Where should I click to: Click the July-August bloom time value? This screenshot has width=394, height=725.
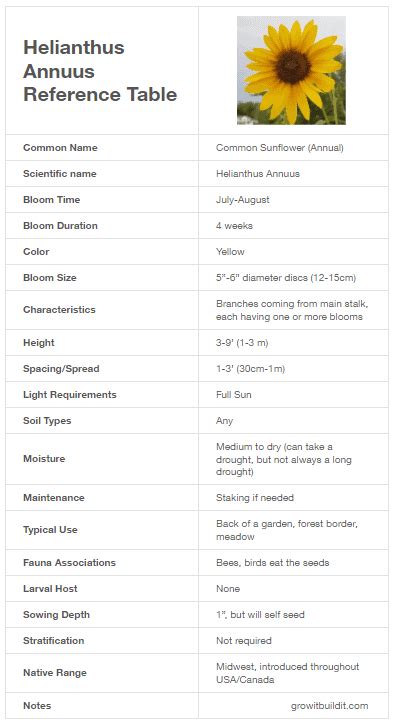click(x=243, y=200)
